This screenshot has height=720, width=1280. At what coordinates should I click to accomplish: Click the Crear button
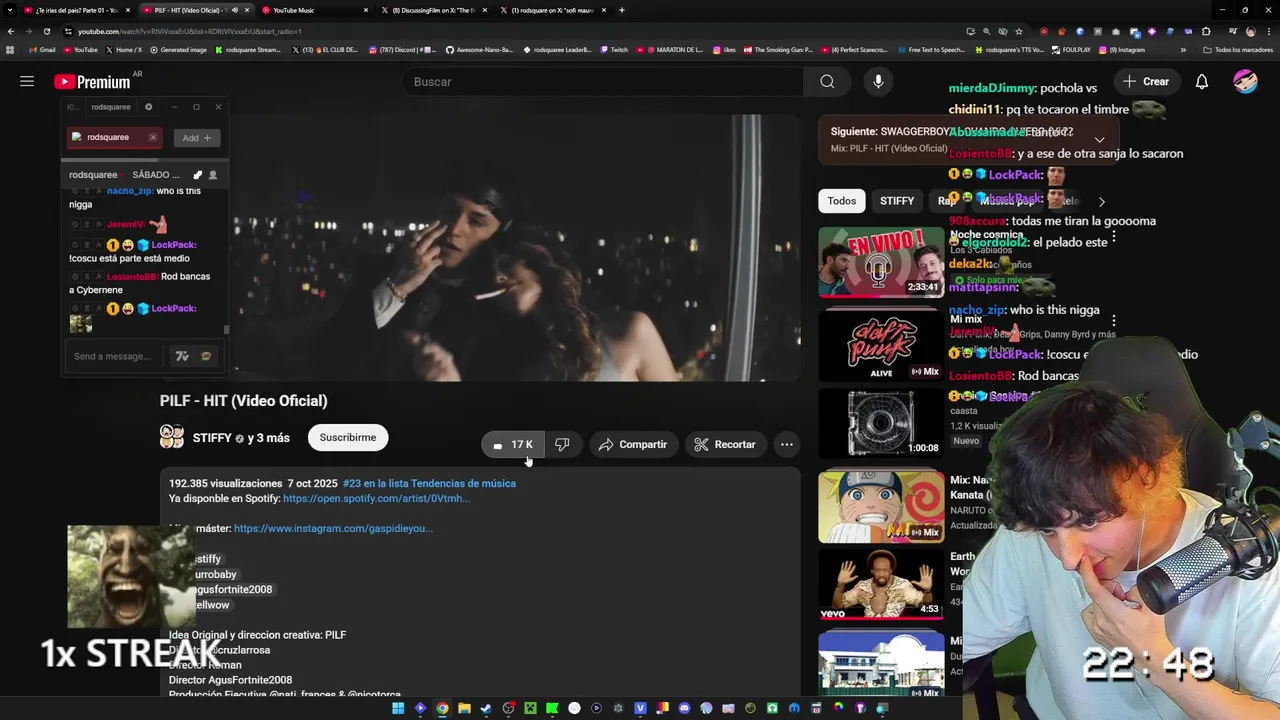(x=1146, y=81)
